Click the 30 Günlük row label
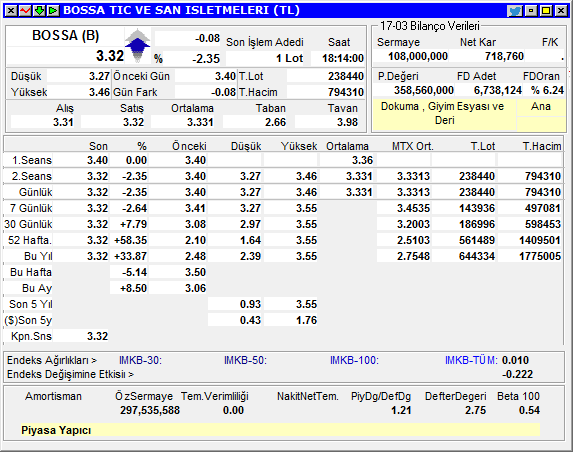This screenshot has height=452, width=573. click(x=28, y=224)
